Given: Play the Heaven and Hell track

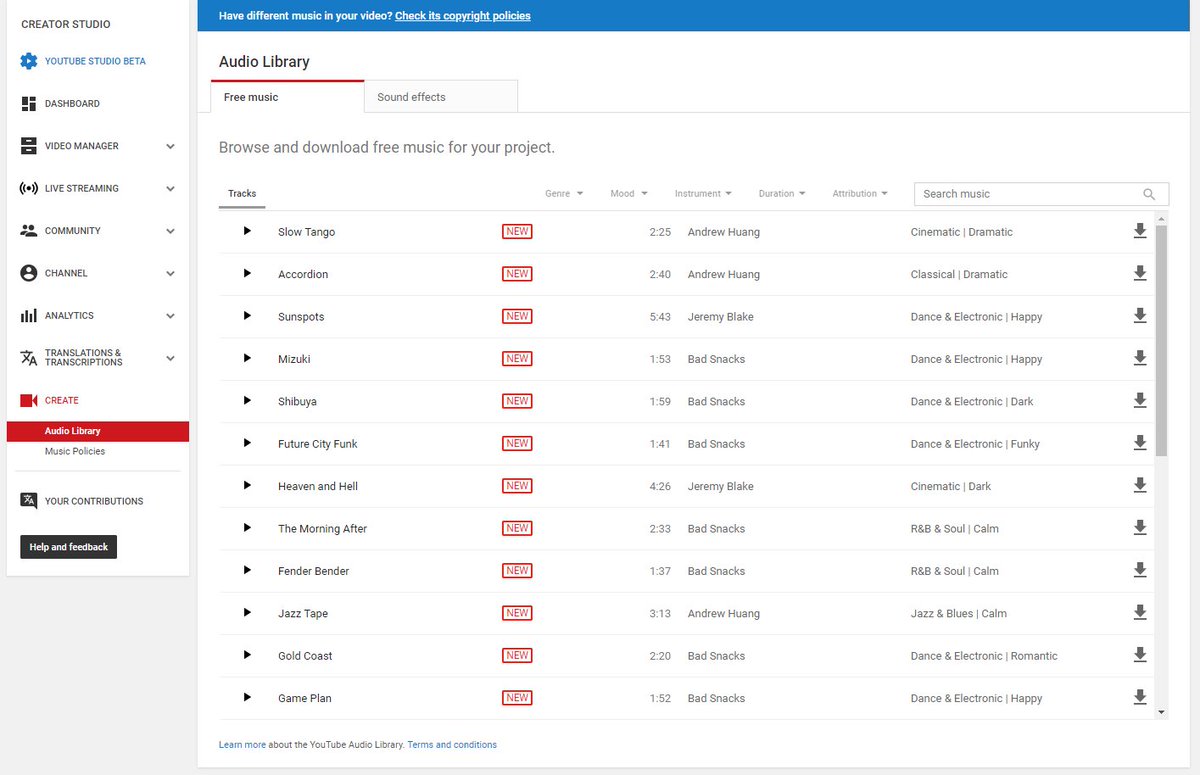Looking at the screenshot, I should [247, 485].
